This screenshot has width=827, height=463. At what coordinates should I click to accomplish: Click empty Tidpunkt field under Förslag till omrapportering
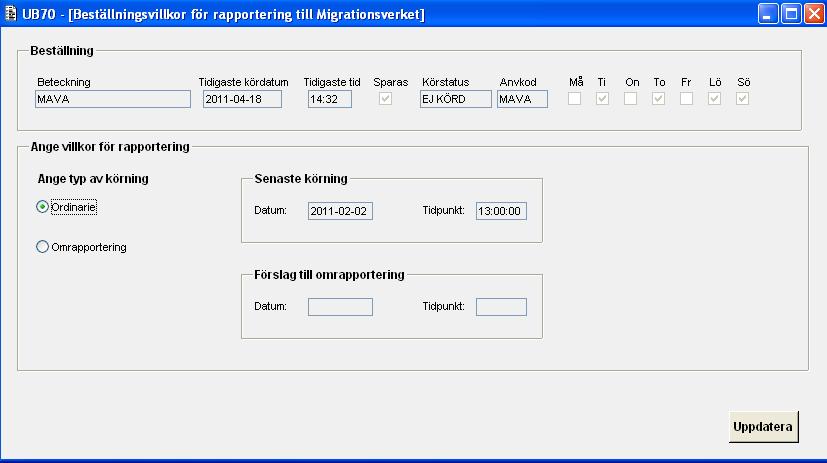(x=501, y=307)
